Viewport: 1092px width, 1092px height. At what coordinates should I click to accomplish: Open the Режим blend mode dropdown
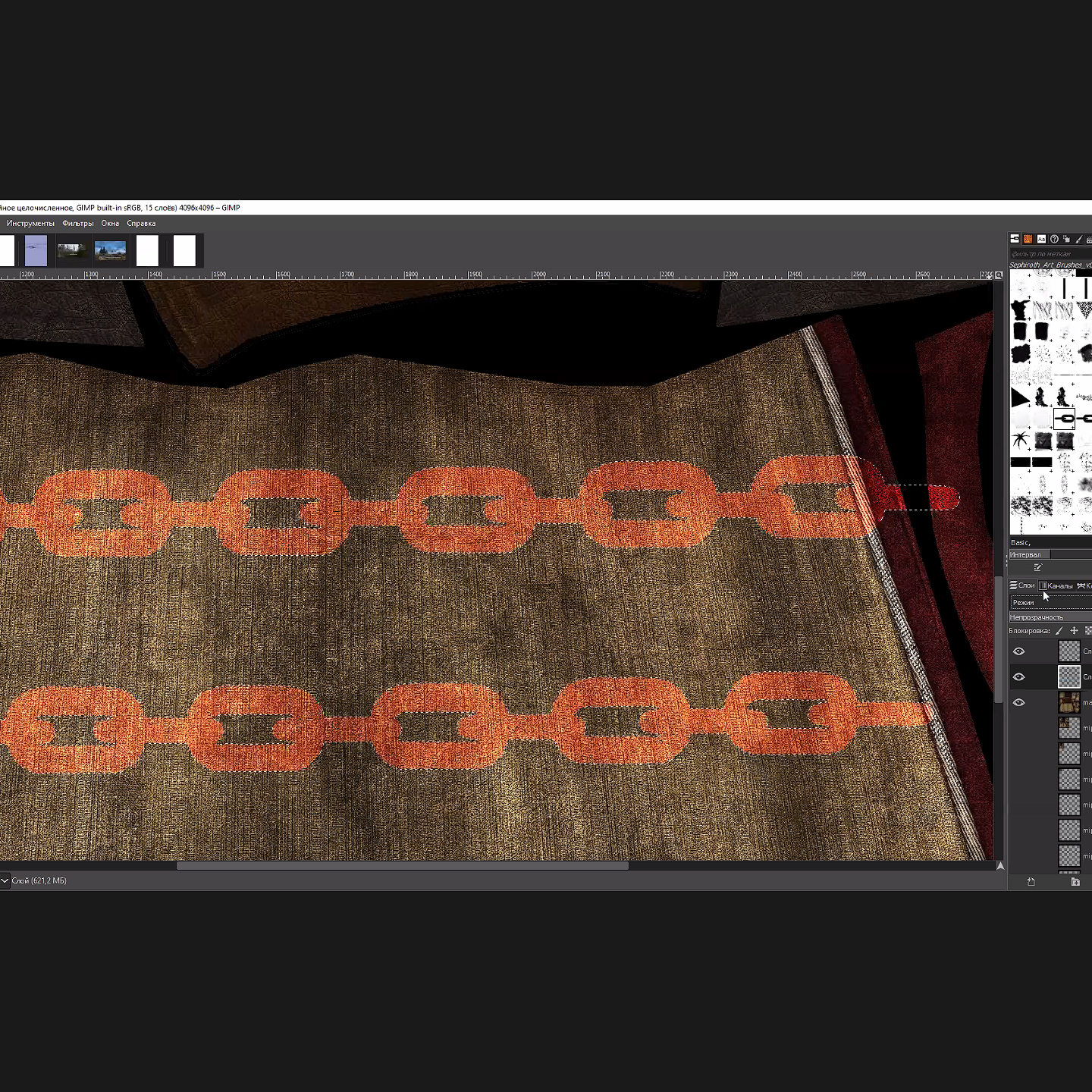pos(1050,602)
